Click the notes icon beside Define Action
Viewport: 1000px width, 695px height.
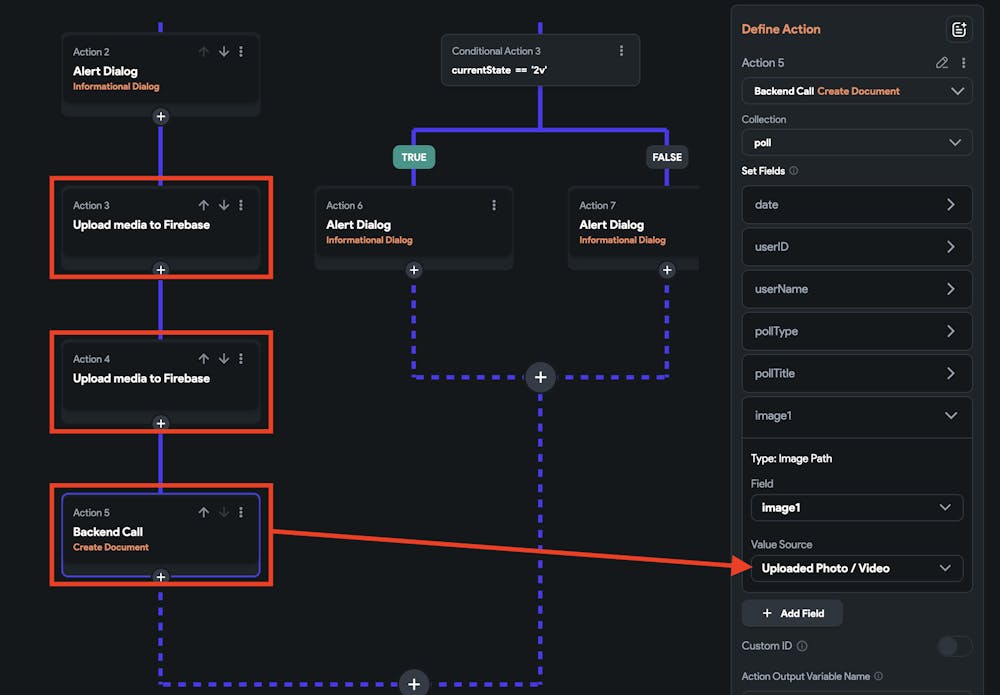point(958,29)
